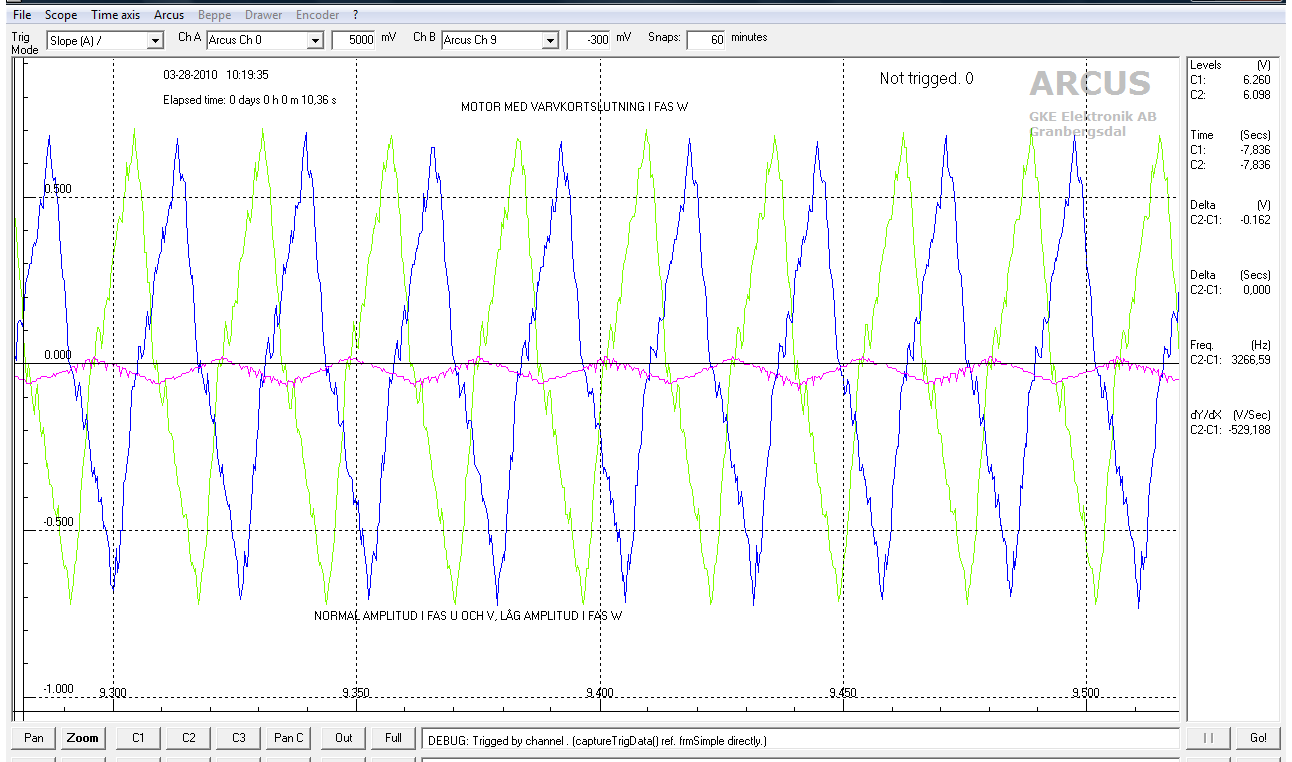Click the 9.500 time axis label
1292x762 pixels.
[1085, 692]
